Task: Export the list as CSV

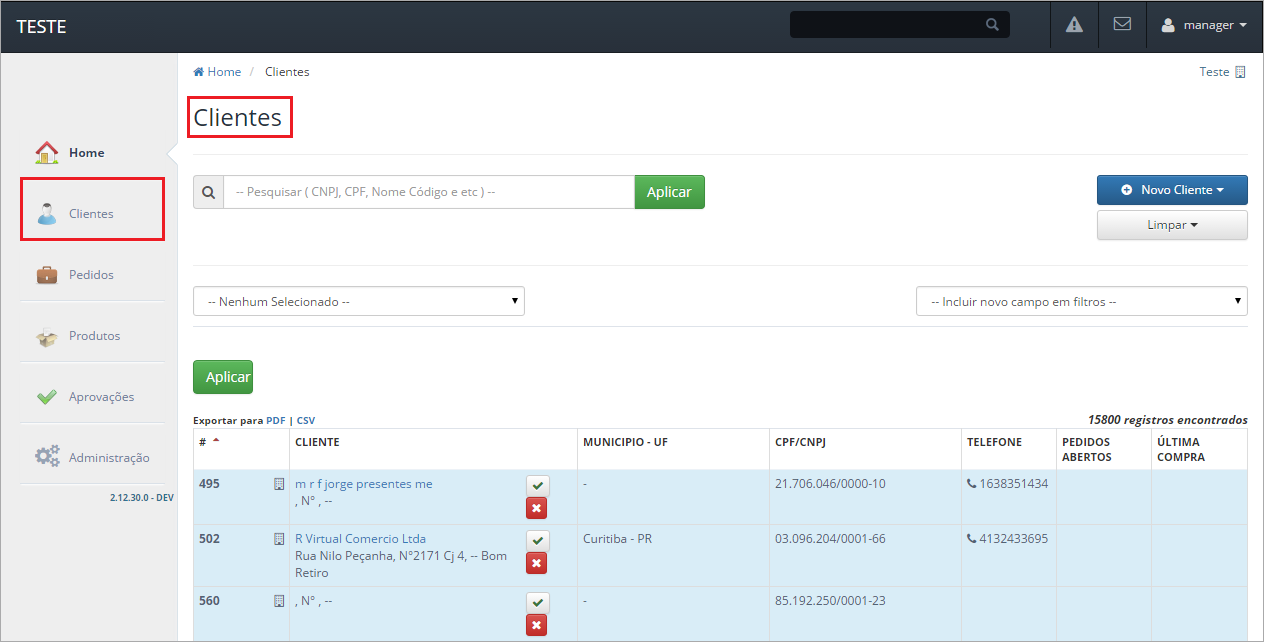Action: coord(306,421)
